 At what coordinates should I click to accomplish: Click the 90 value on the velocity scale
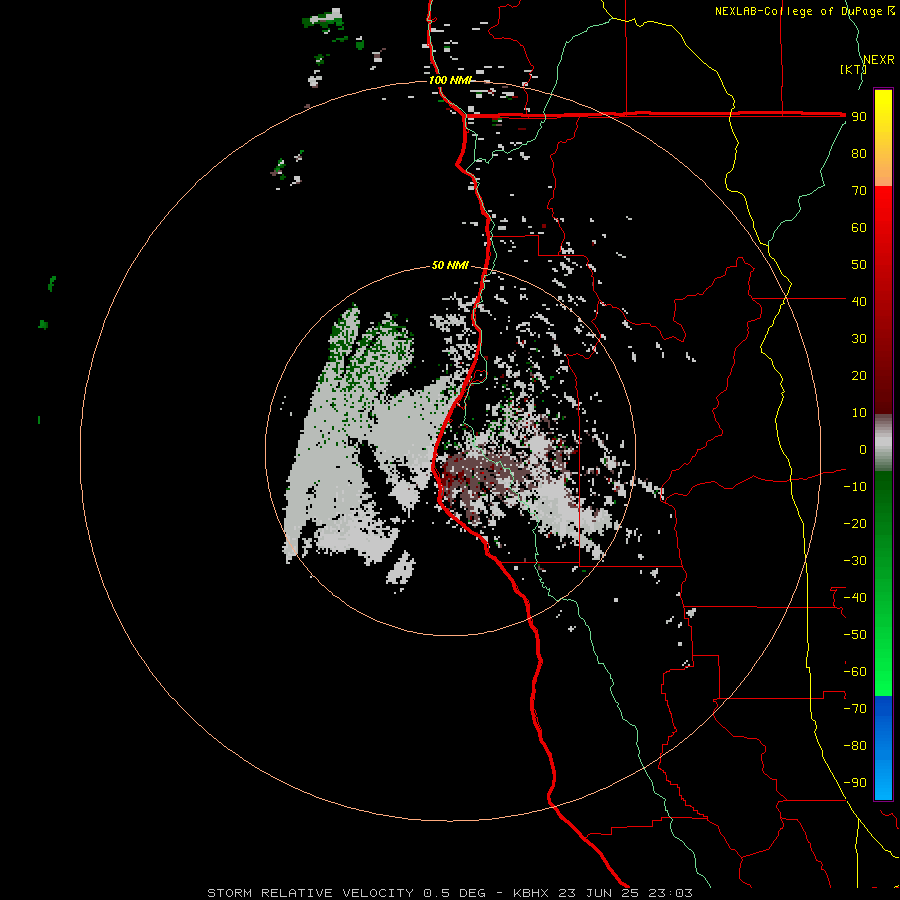[859, 117]
